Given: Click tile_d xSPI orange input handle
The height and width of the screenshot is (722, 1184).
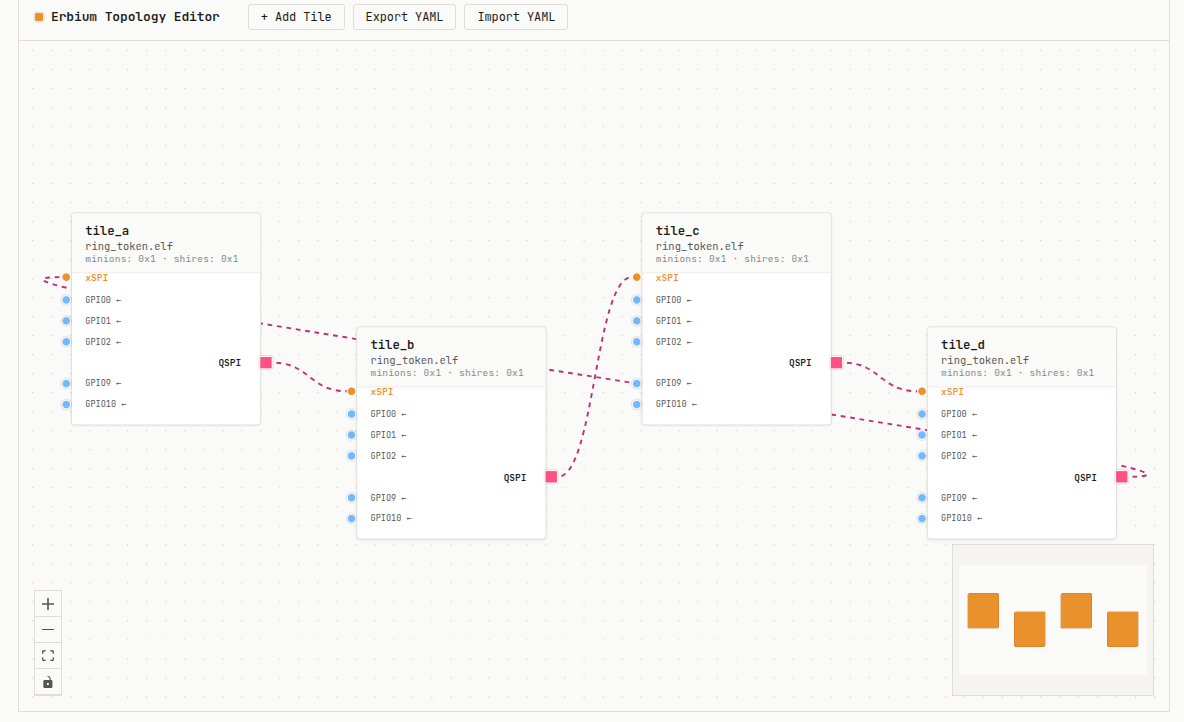Looking at the screenshot, I should [922, 391].
